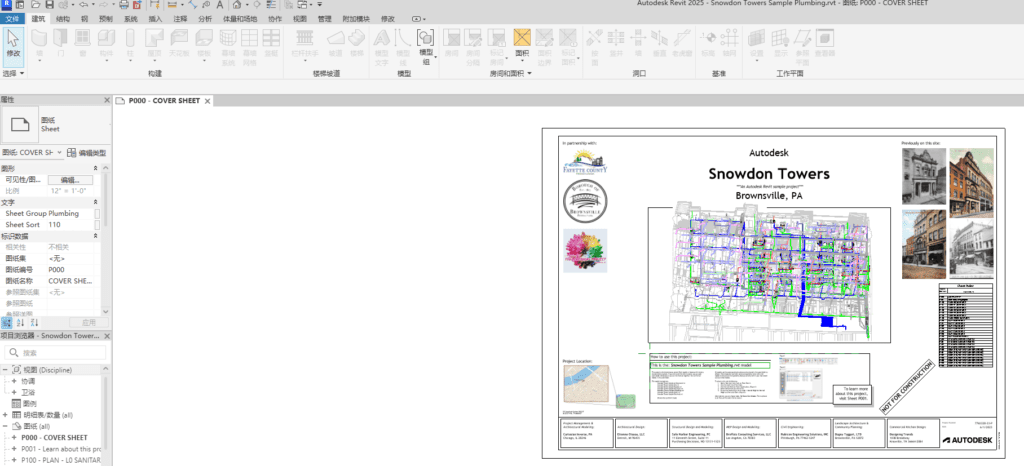This screenshot has height=466, width=1024.
Task: Toggle the Sheet Group Plumbing checkbox
Action: click(x=97, y=213)
